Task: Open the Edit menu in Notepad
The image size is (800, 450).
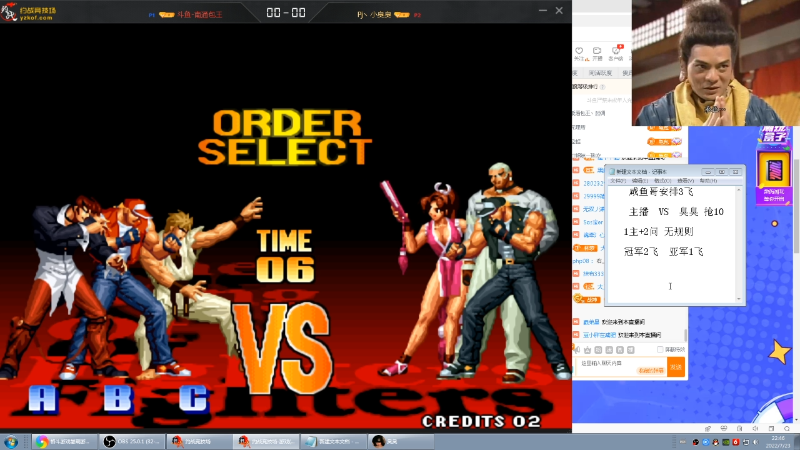Action: 640,181
